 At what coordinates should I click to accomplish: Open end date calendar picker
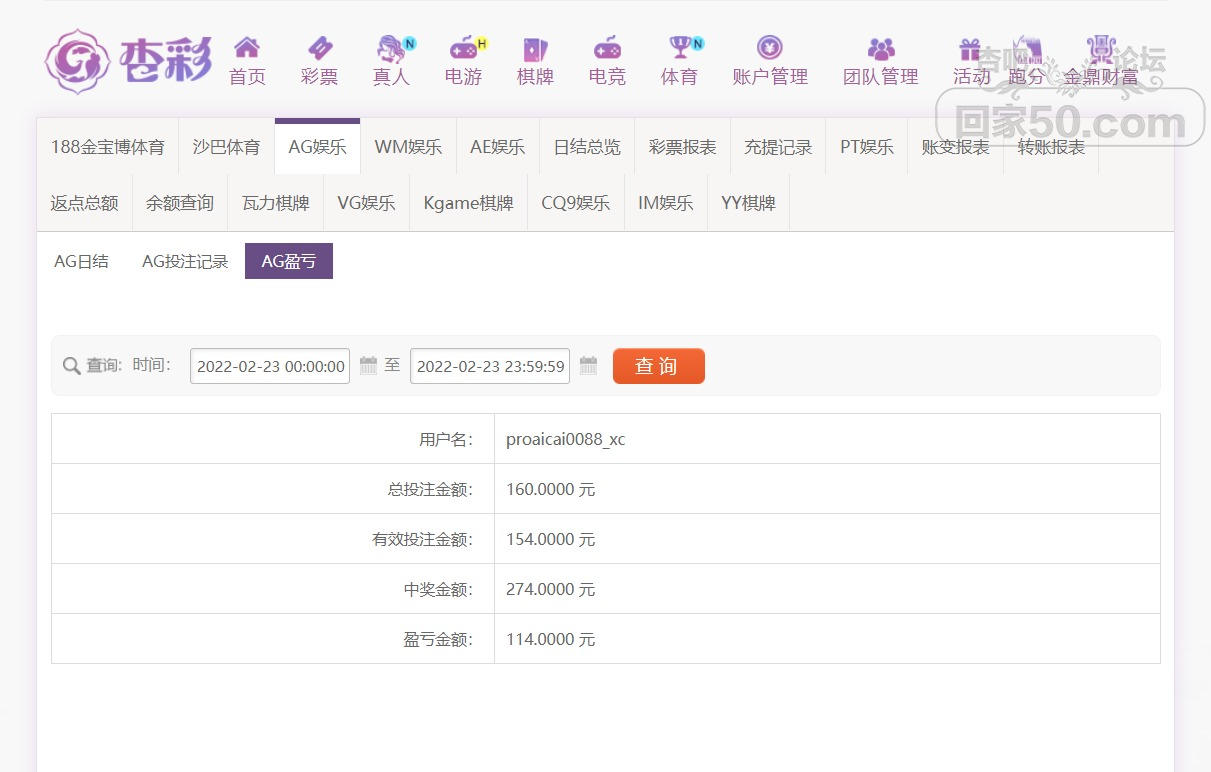coord(588,365)
